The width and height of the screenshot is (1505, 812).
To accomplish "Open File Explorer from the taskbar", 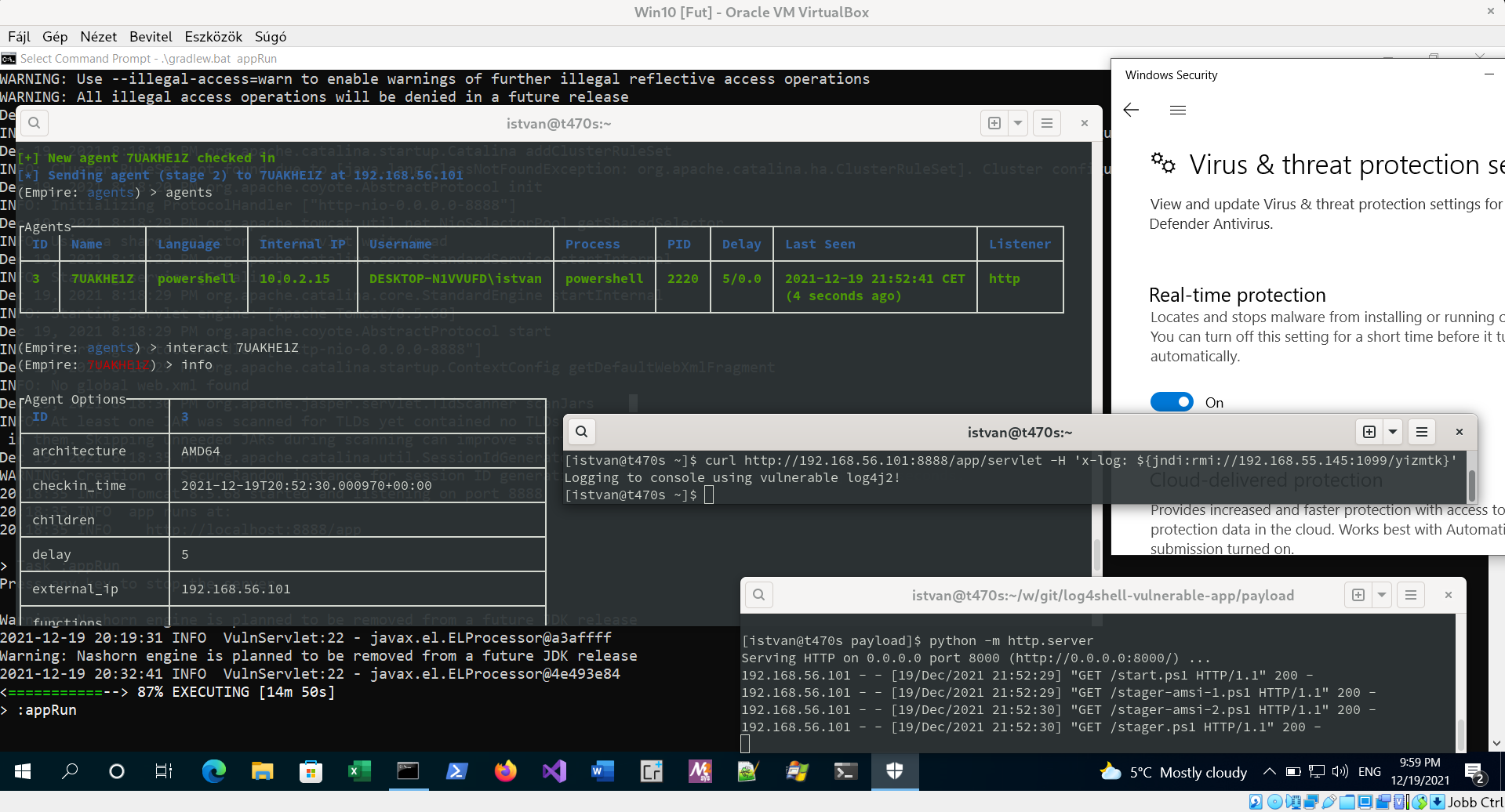I will (x=262, y=772).
